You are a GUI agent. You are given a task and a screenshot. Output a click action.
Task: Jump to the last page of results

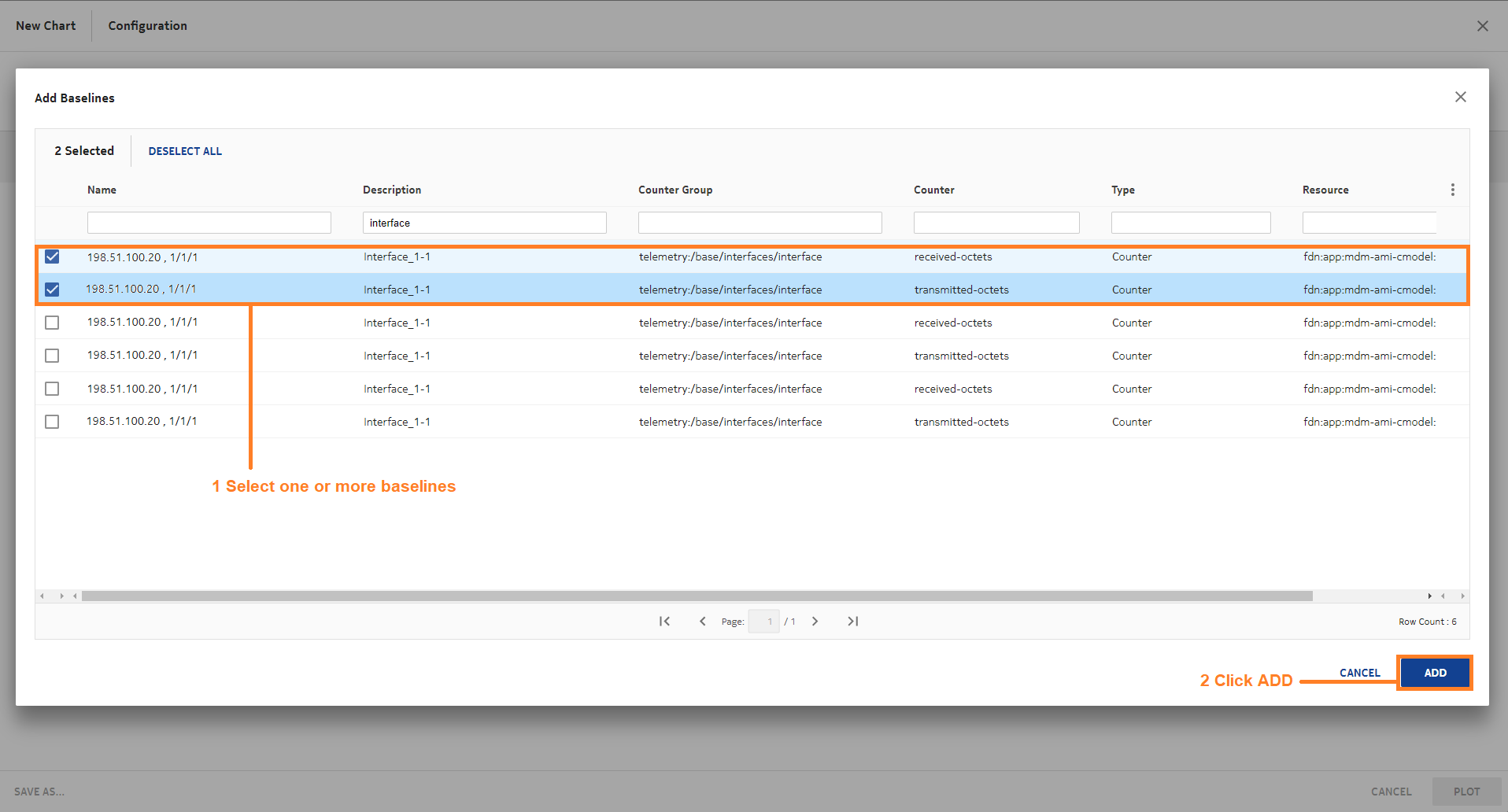[852, 622]
